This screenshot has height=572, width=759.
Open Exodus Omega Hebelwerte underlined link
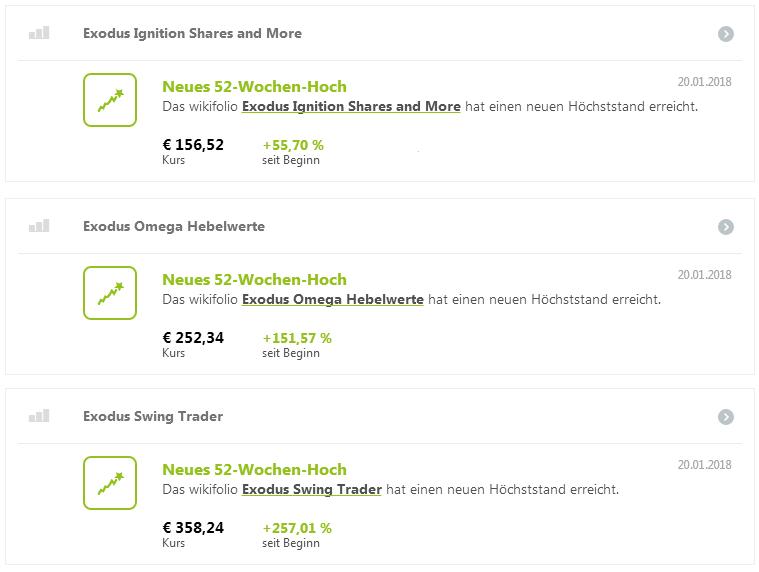pyautogui.click(x=332, y=299)
